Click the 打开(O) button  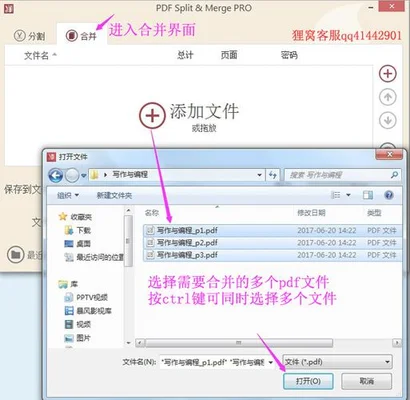pos(308,381)
